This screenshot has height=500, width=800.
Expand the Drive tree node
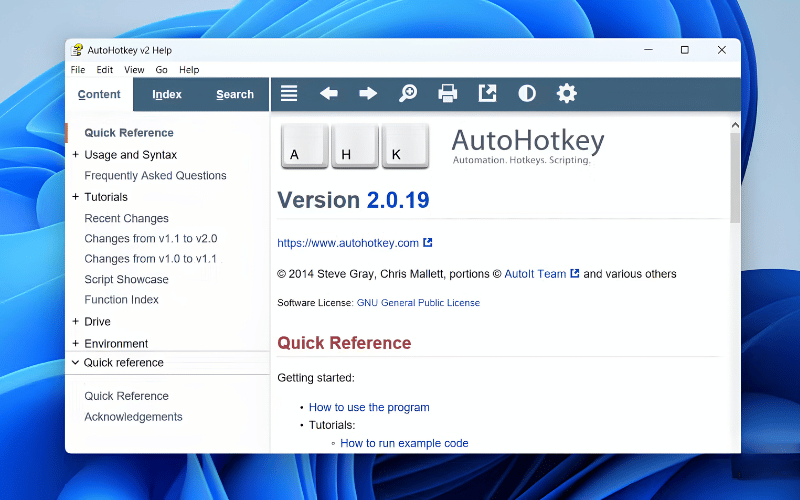coord(76,321)
